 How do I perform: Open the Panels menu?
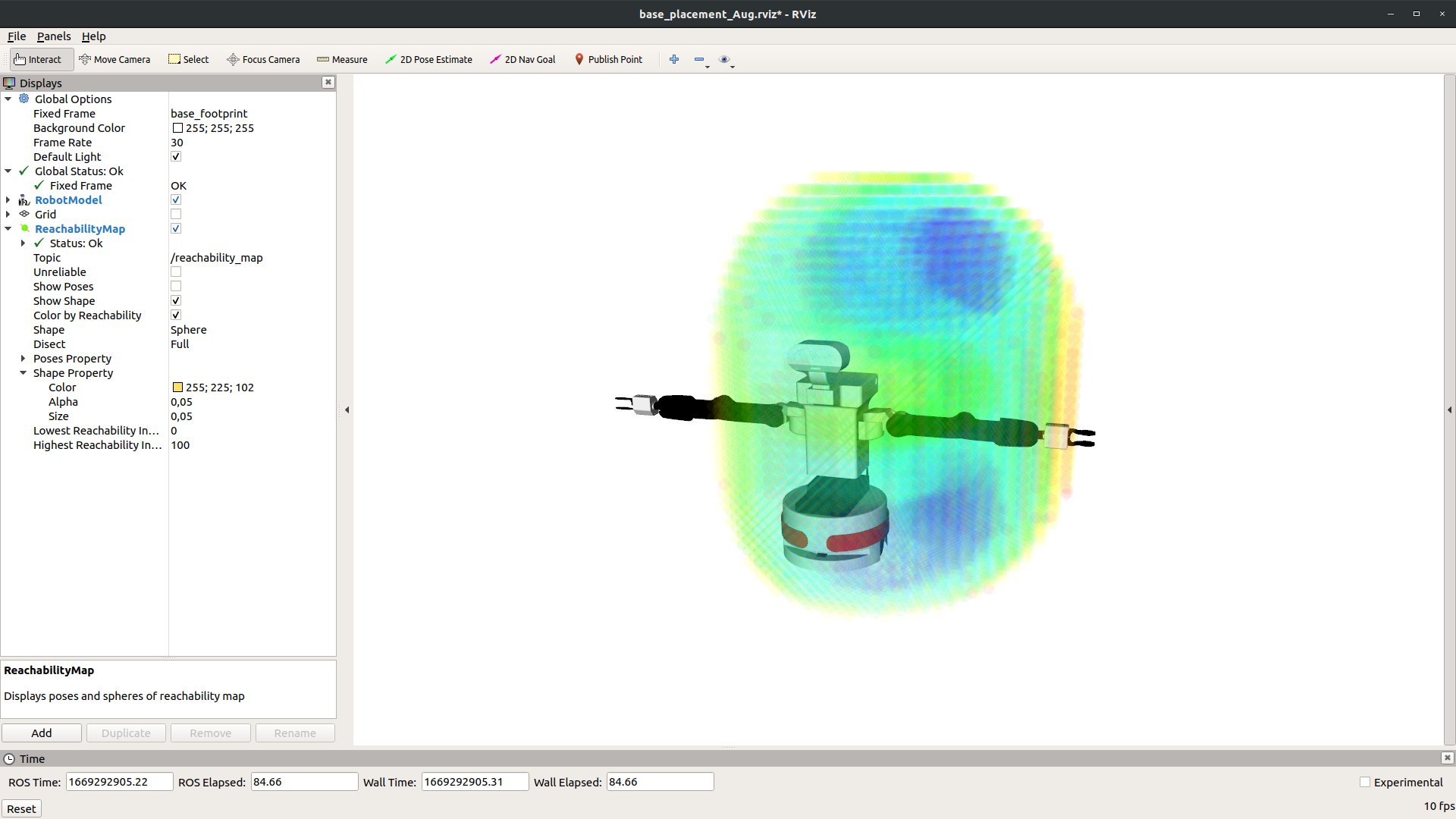click(x=54, y=36)
